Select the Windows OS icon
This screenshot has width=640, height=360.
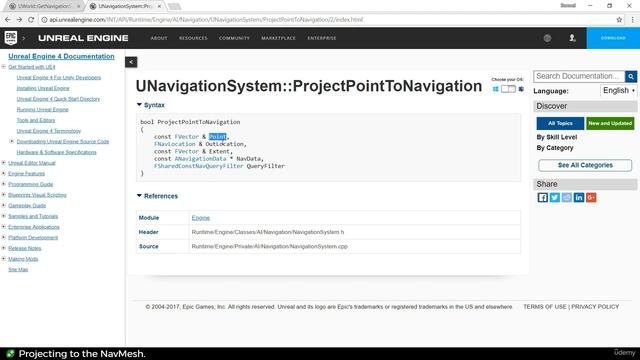[x=496, y=89]
